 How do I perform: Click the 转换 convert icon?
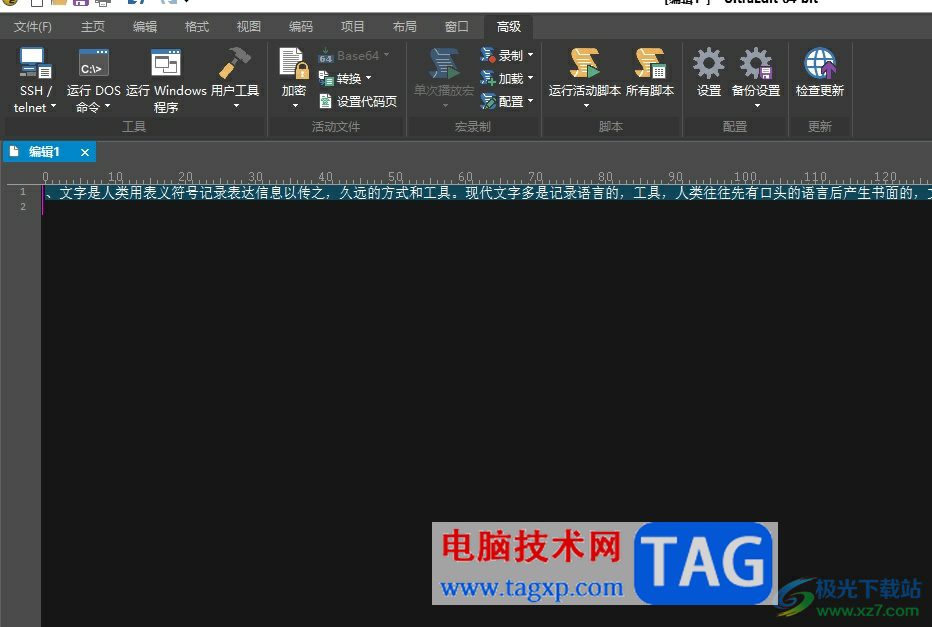click(x=326, y=78)
